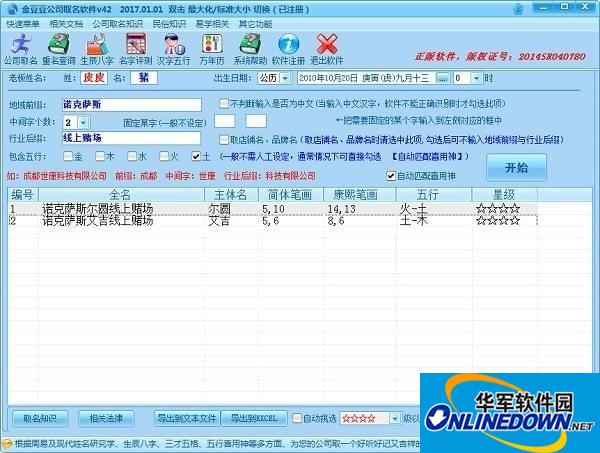Viewport: 600px width, 453px height.
Task: Open the 其它功能 menu
Action: [x=255, y=24]
